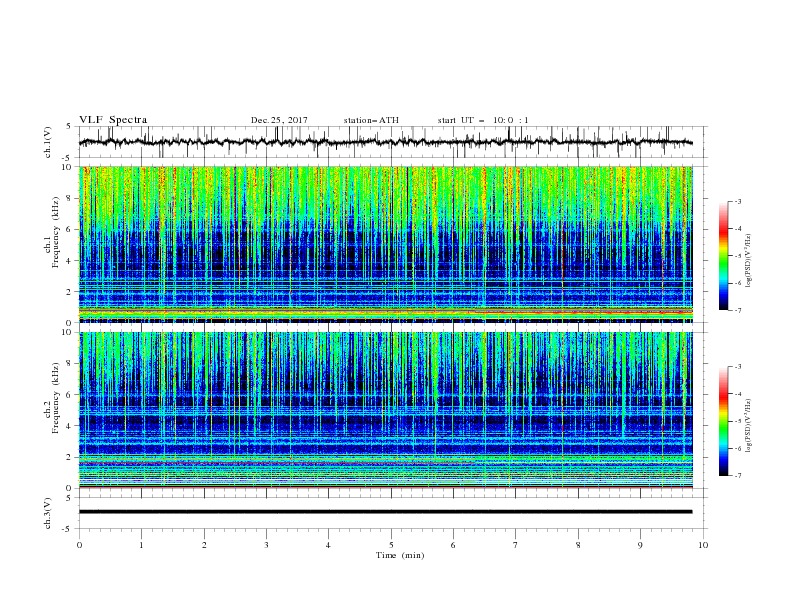Click the "1" tick on the time axis
This screenshot has height=612, width=792.
click(x=141, y=545)
